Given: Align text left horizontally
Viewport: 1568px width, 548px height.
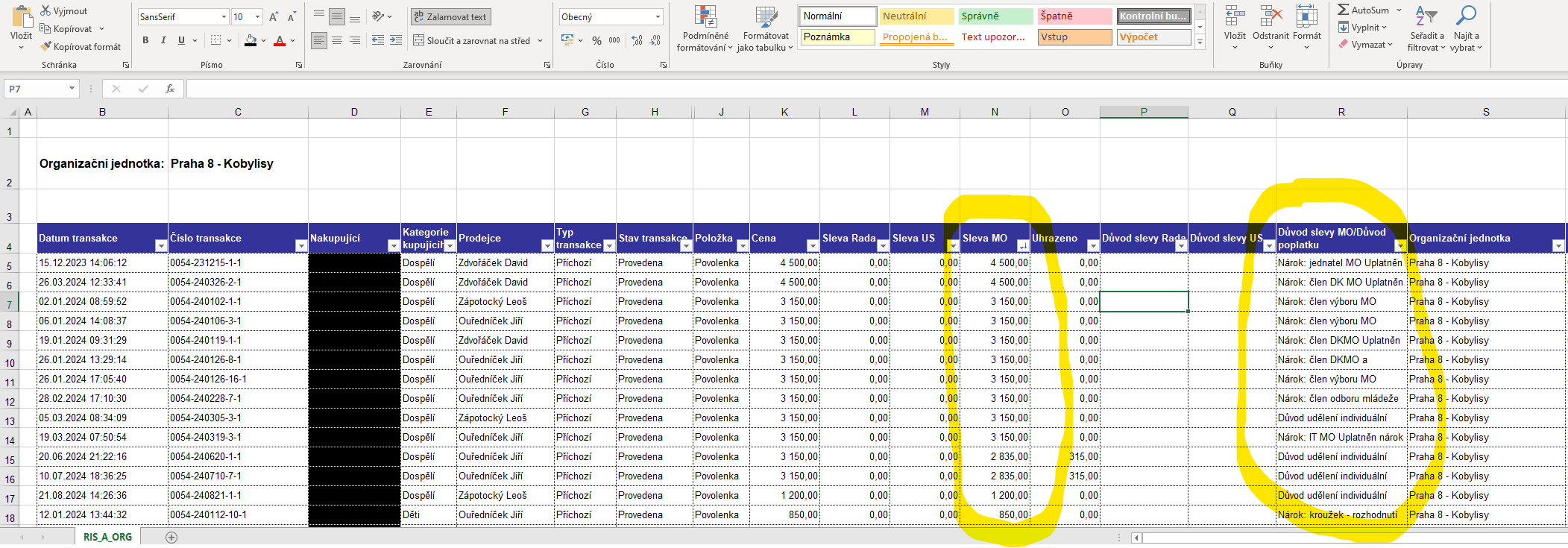Looking at the screenshot, I should [319, 40].
